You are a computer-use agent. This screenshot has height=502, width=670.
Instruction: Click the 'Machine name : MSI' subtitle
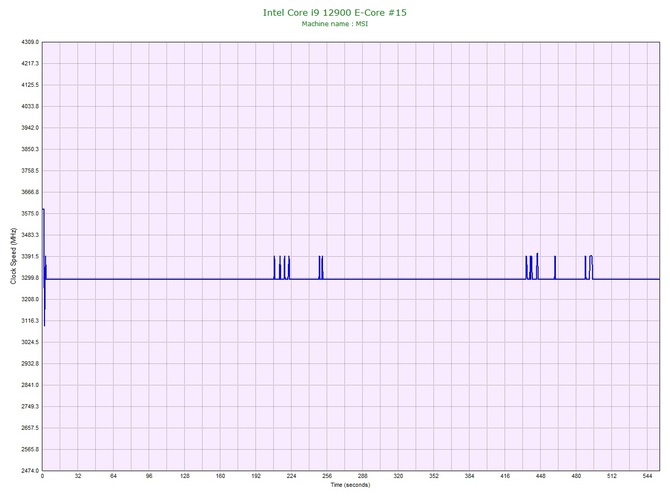pos(335,24)
